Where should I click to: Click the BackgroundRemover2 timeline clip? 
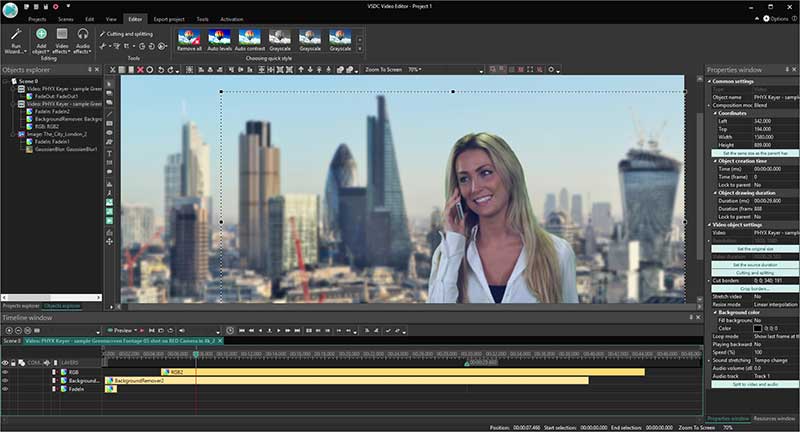[x=346, y=380]
